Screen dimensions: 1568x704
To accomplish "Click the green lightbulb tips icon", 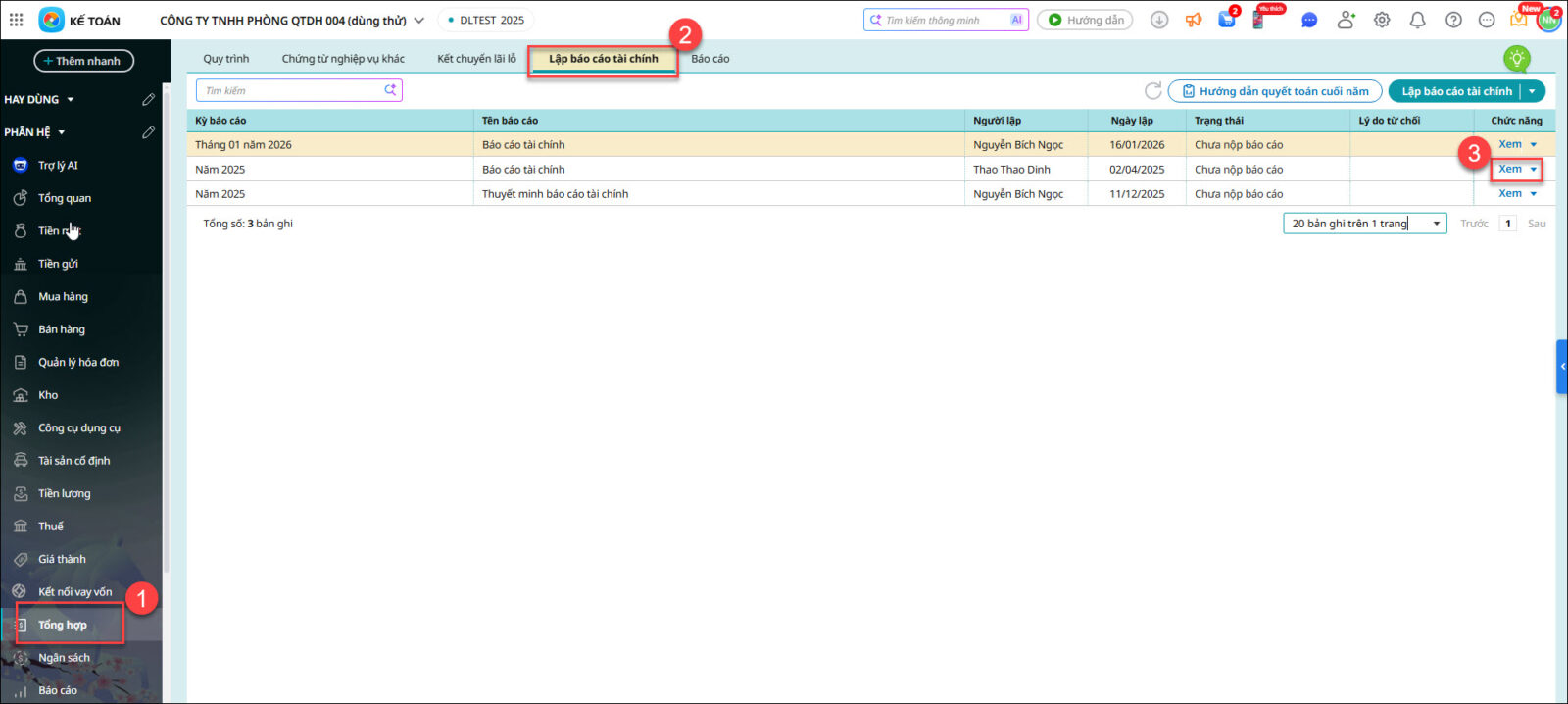I will pos(1516,59).
